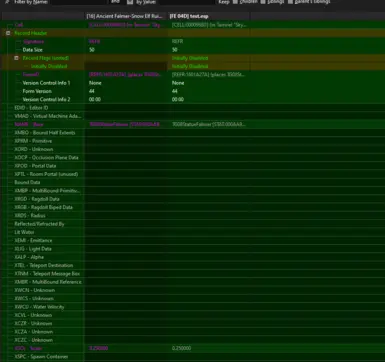
Task: Collapse the Record Flags (sorted) node
Action: 16,58
